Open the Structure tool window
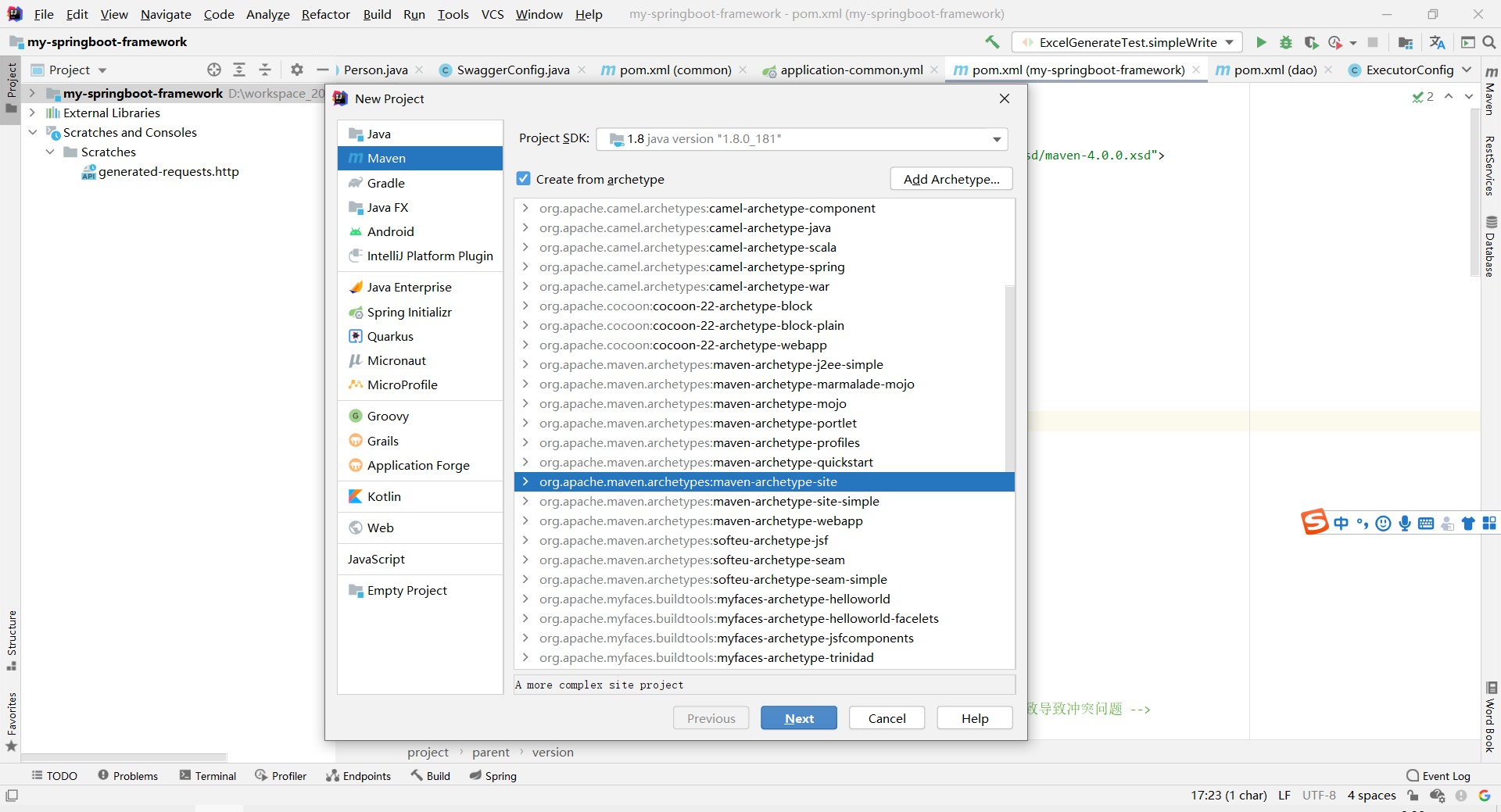Viewport: 1501px width, 812px height. pos(12,641)
